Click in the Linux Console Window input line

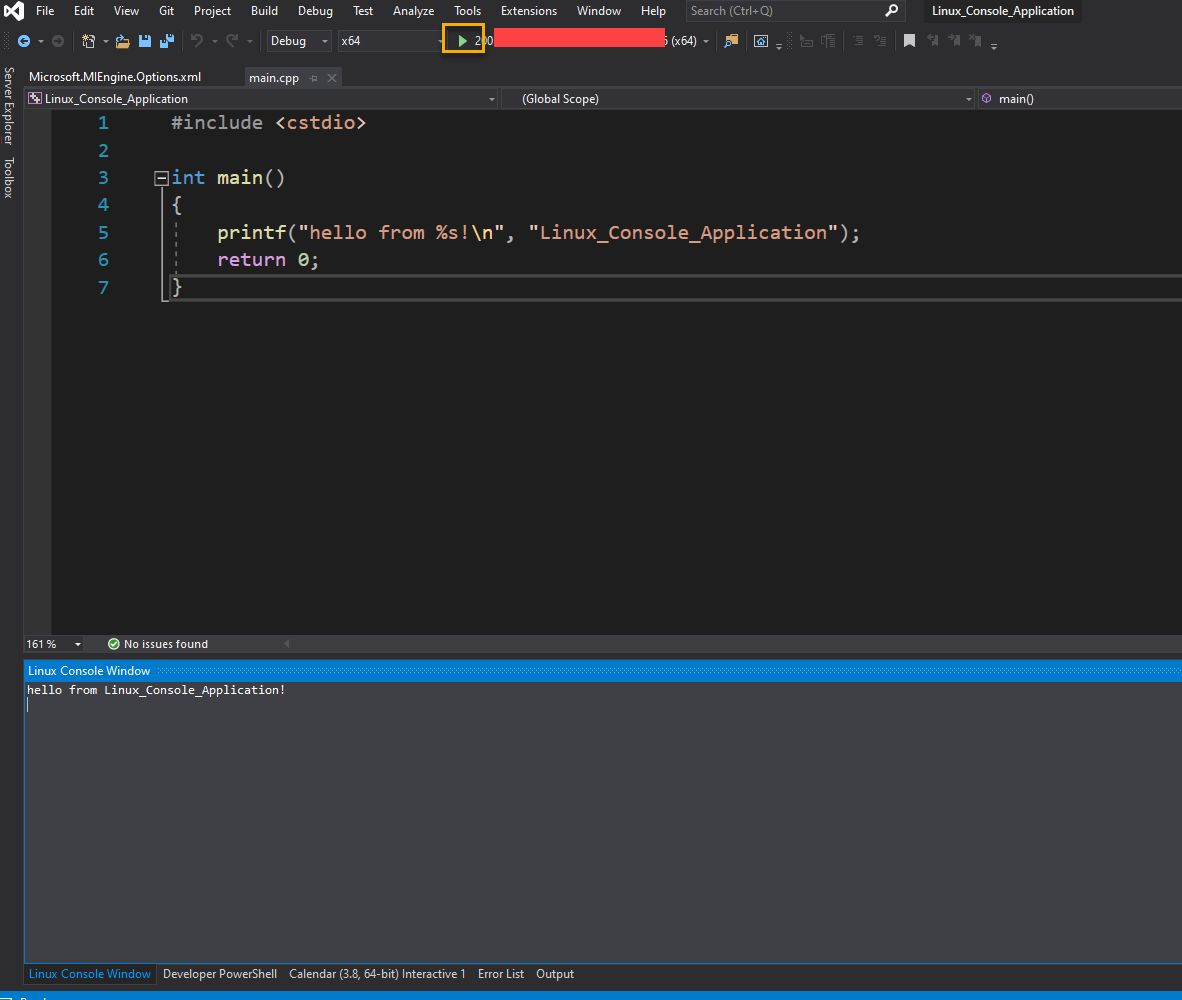[603, 705]
